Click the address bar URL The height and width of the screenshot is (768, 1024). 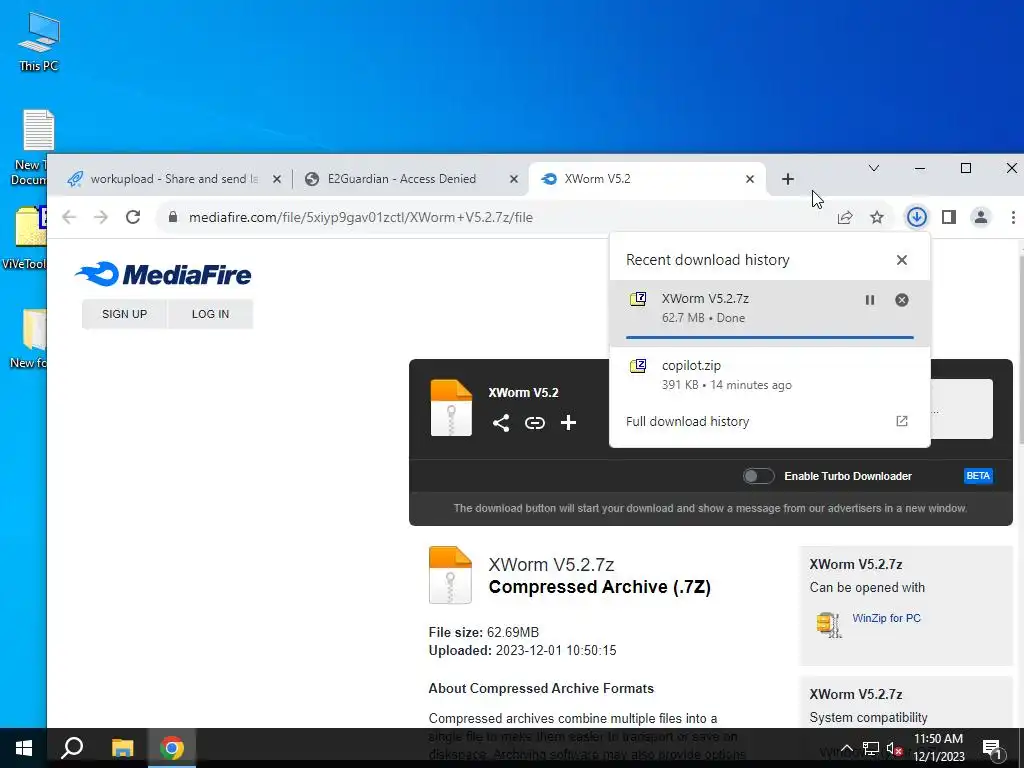pyautogui.click(x=361, y=217)
